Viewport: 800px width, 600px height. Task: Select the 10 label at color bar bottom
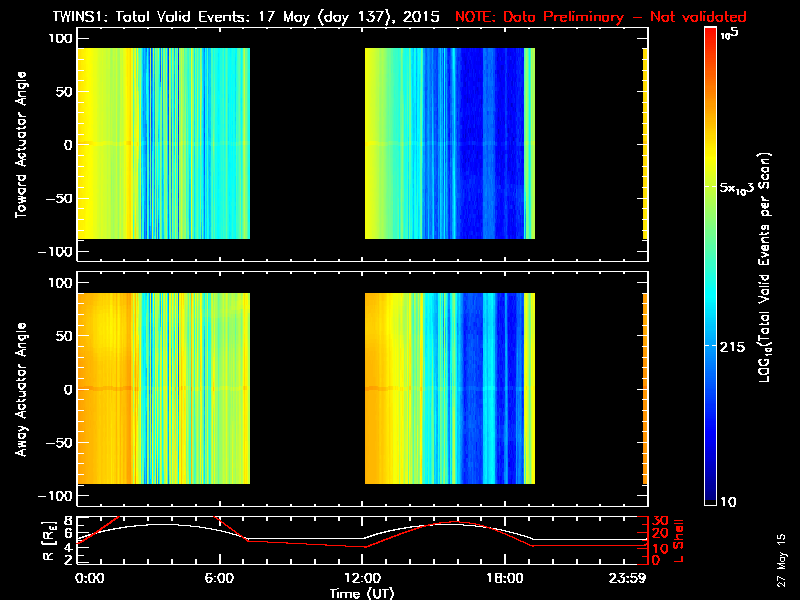(729, 500)
